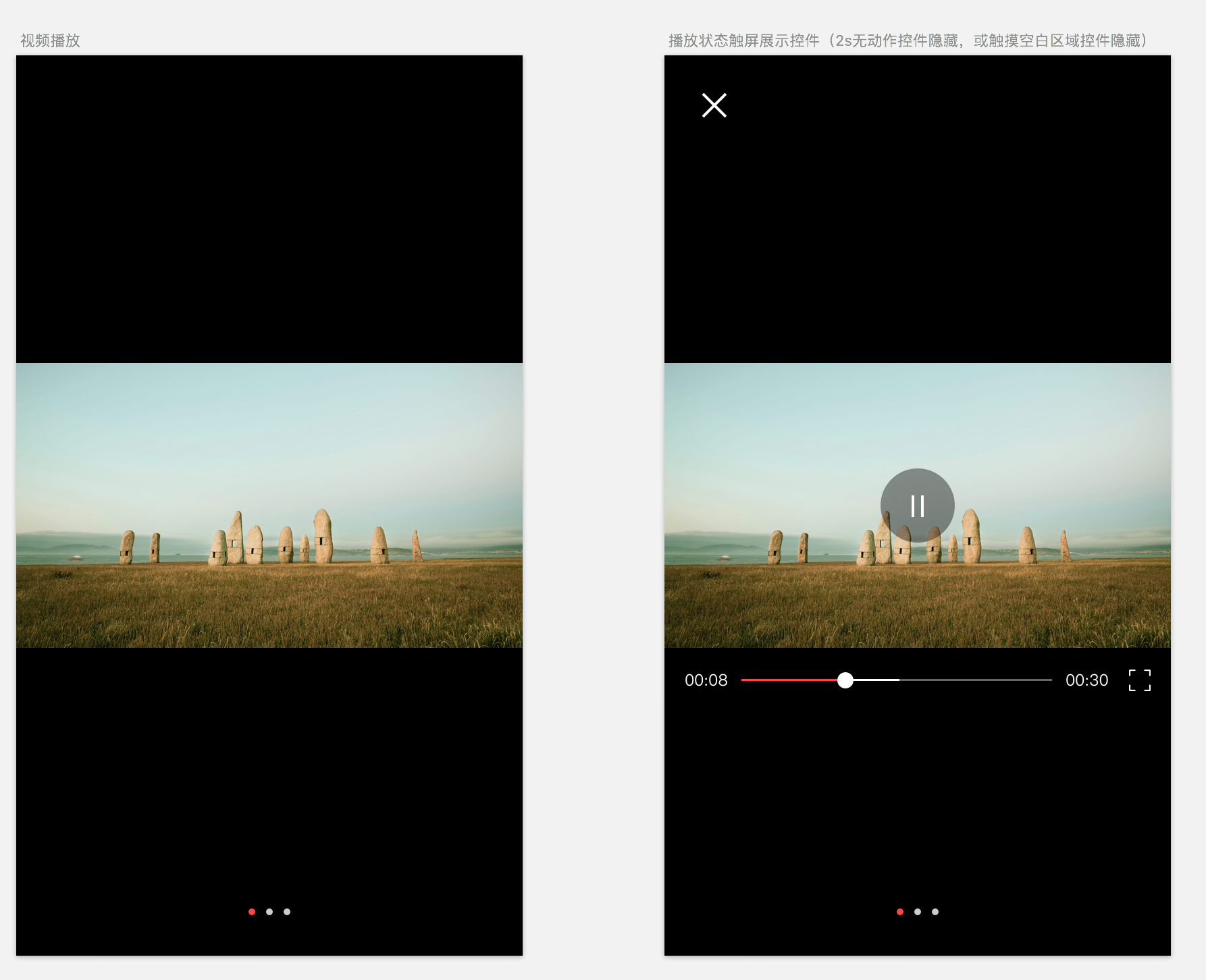Select the second page dot in the right screen

click(x=918, y=912)
